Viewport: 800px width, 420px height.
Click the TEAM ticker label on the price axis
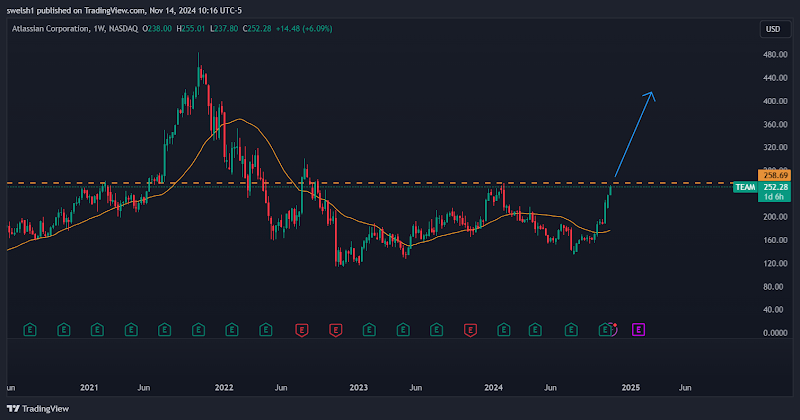(x=745, y=187)
